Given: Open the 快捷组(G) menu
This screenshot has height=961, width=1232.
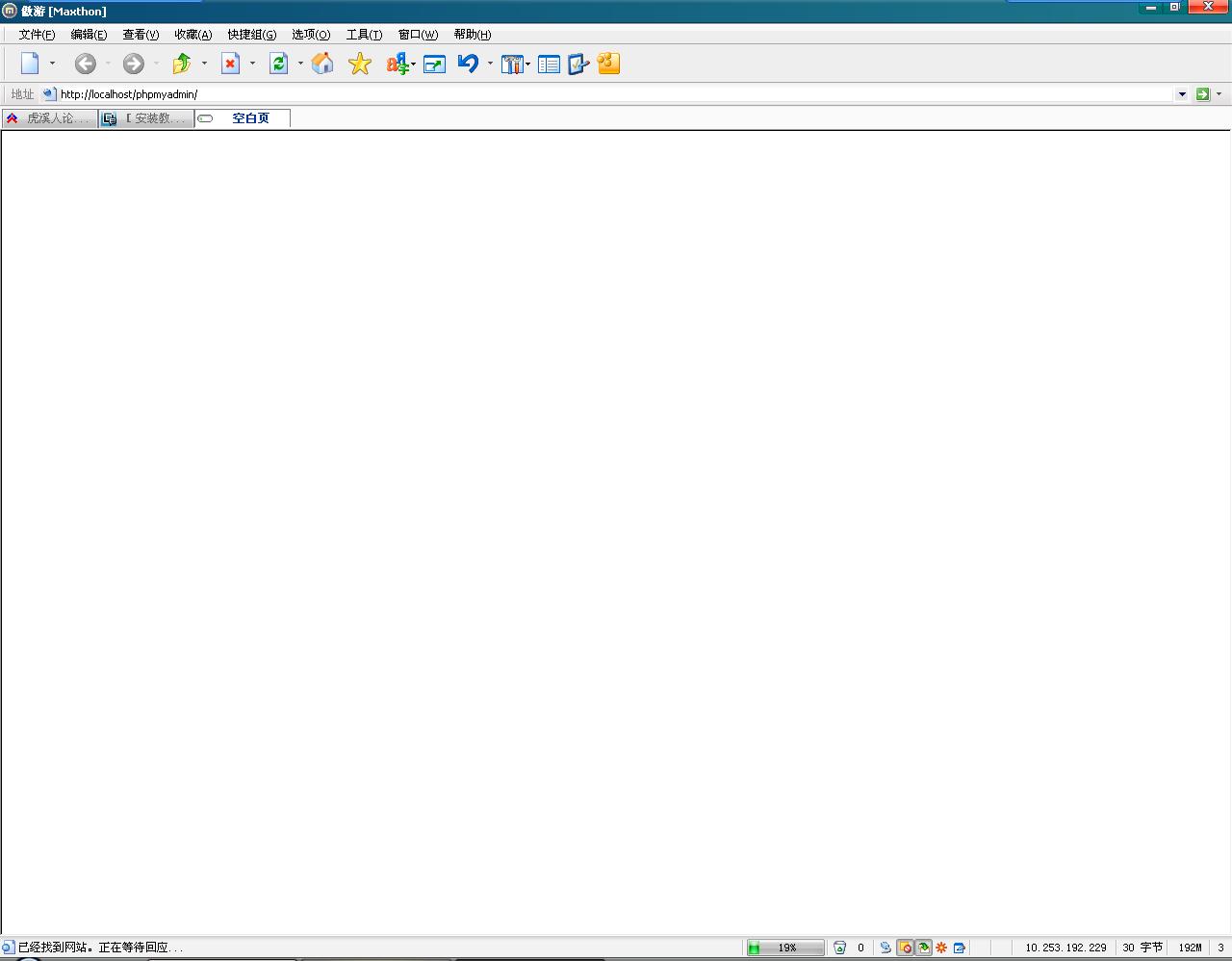Looking at the screenshot, I should [x=251, y=35].
